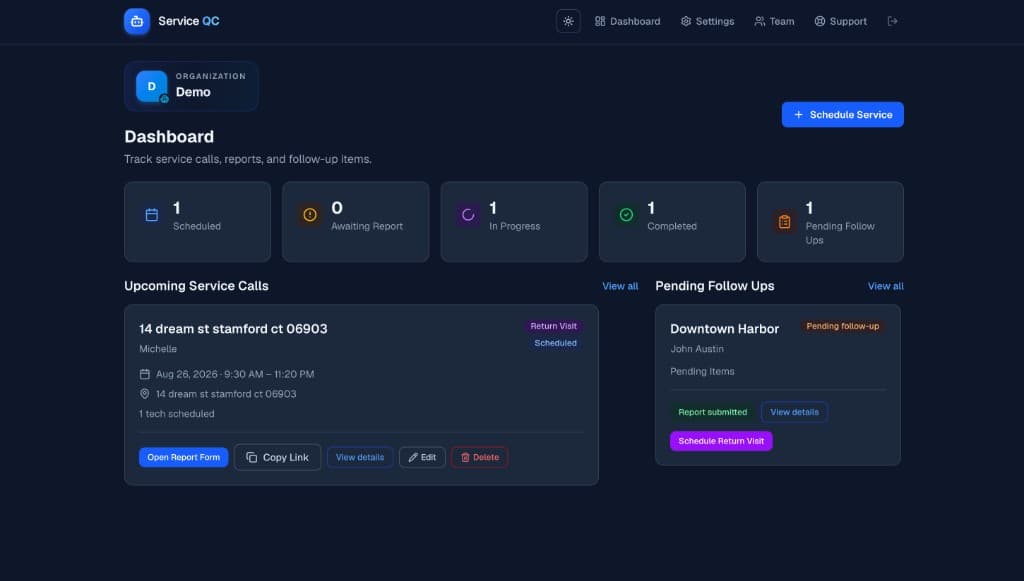Click the John Austin name

pos(697,349)
